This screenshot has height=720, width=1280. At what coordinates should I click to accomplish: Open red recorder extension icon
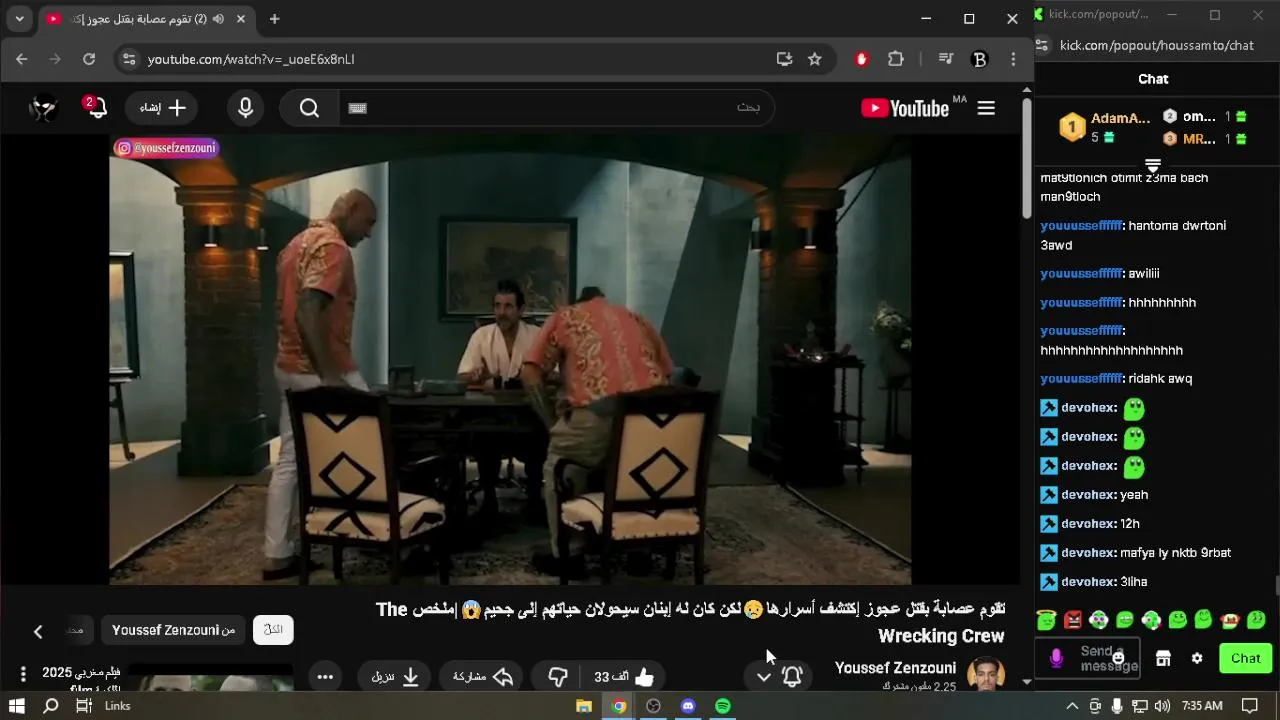[x=862, y=59]
